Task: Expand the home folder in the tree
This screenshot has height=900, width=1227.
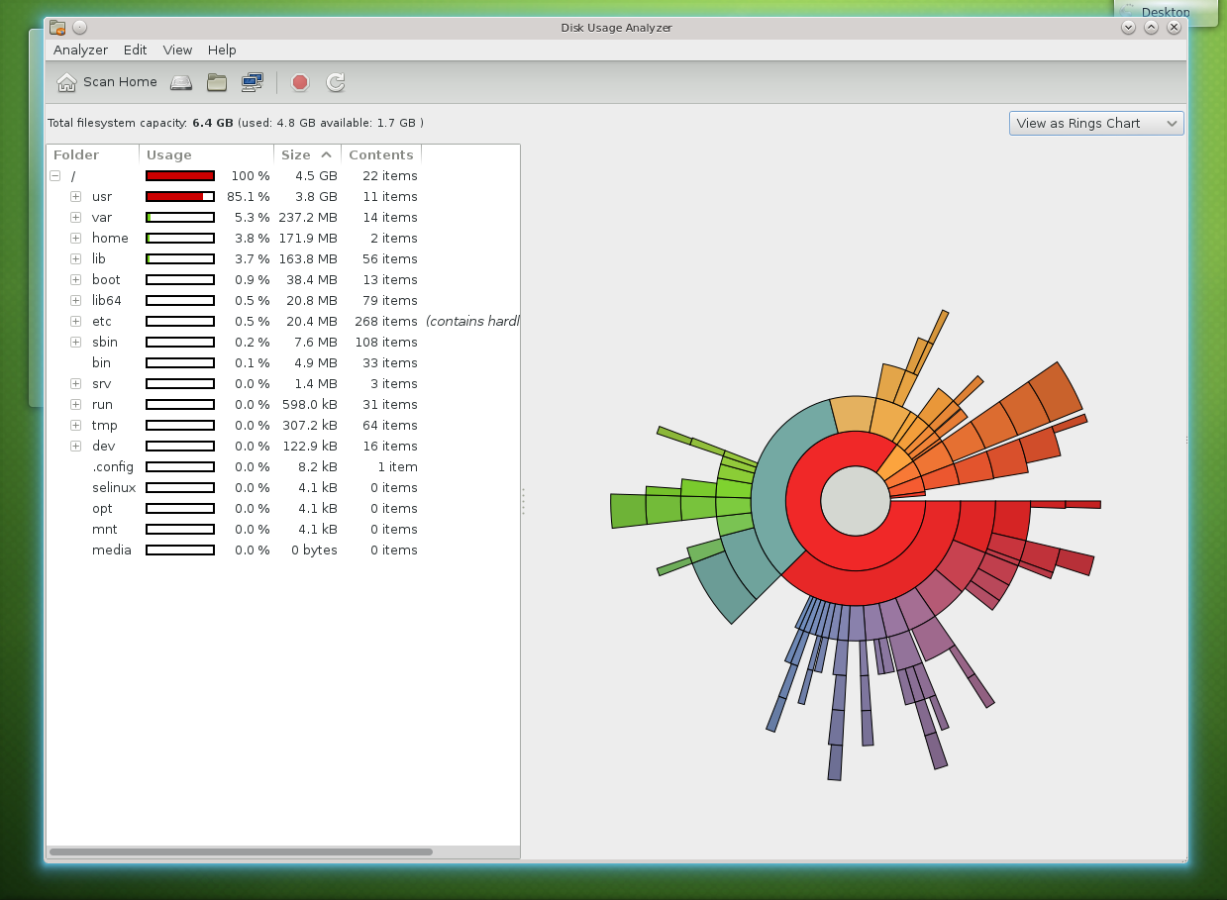Action: [75, 239]
